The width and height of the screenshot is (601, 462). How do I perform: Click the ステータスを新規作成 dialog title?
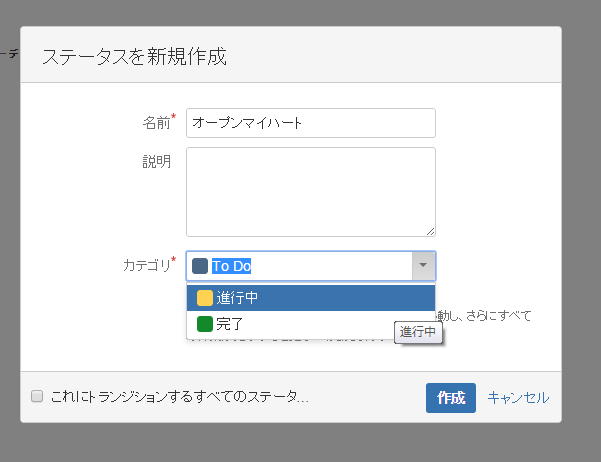[x=134, y=57]
